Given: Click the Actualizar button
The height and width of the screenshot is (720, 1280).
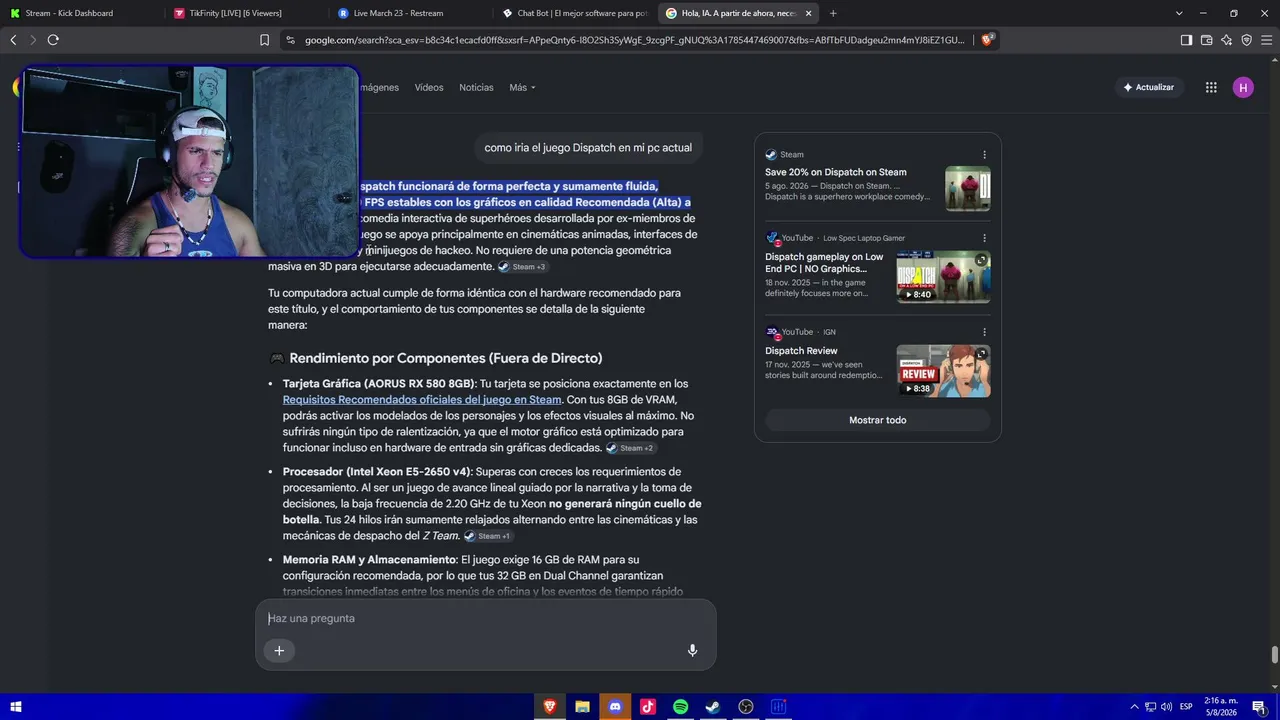Looking at the screenshot, I should pos(1148,87).
